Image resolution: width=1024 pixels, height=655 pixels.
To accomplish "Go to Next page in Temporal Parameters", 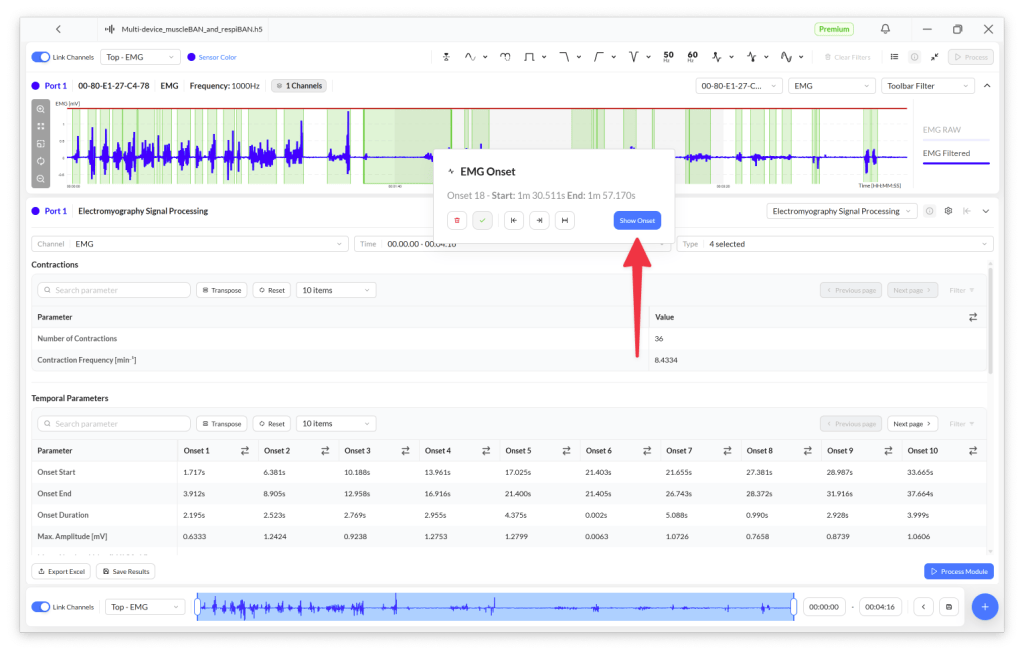I will tap(912, 424).
